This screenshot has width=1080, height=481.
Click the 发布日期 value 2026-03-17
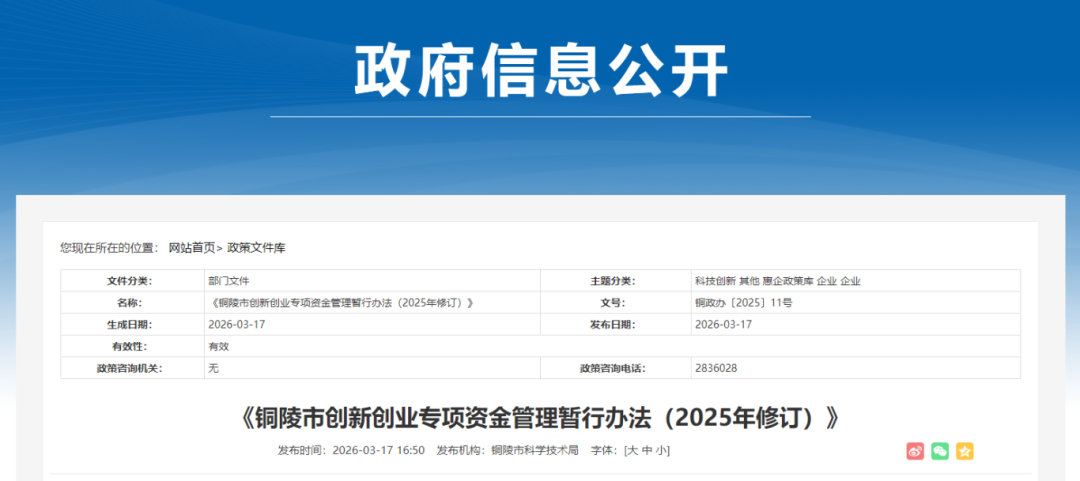723,325
